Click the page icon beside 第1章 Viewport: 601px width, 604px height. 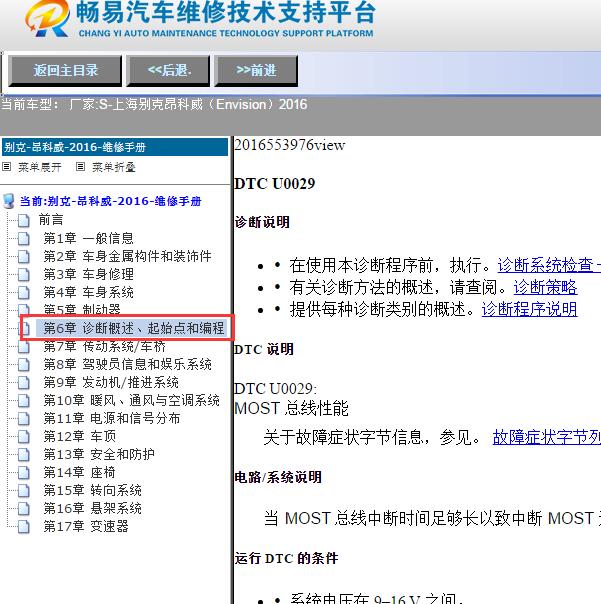coord(24,239)
